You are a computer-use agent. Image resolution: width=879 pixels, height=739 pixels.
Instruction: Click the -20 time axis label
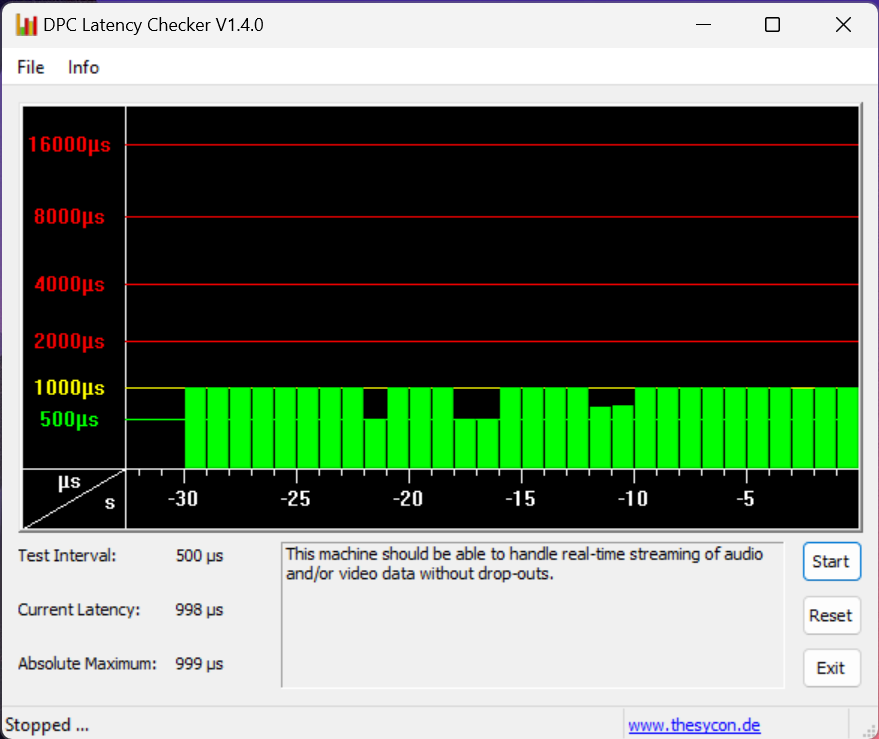coord(408,498)
